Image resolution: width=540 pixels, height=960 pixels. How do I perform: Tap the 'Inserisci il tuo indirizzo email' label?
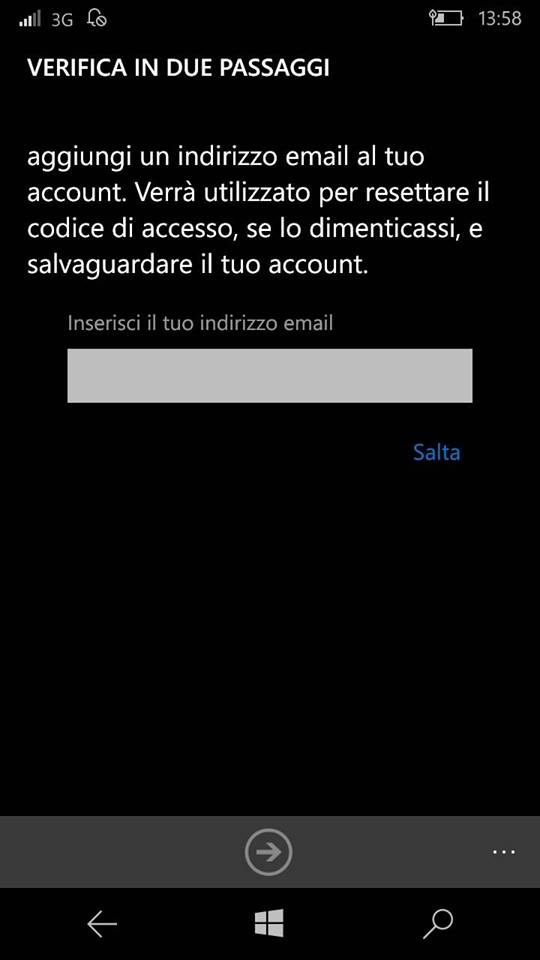pos(200,323)
